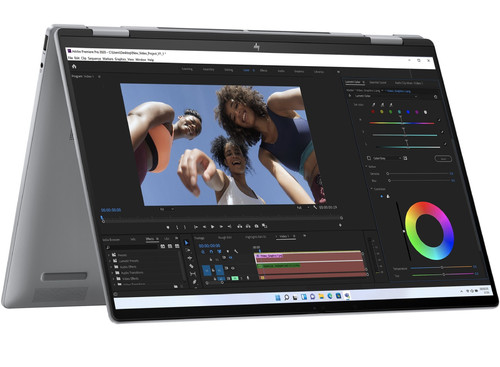Filter the Effects panel by Accelerated Effects
Image resolution: width=500 pixels, height=367 pixels.
(x=163, y=246)
